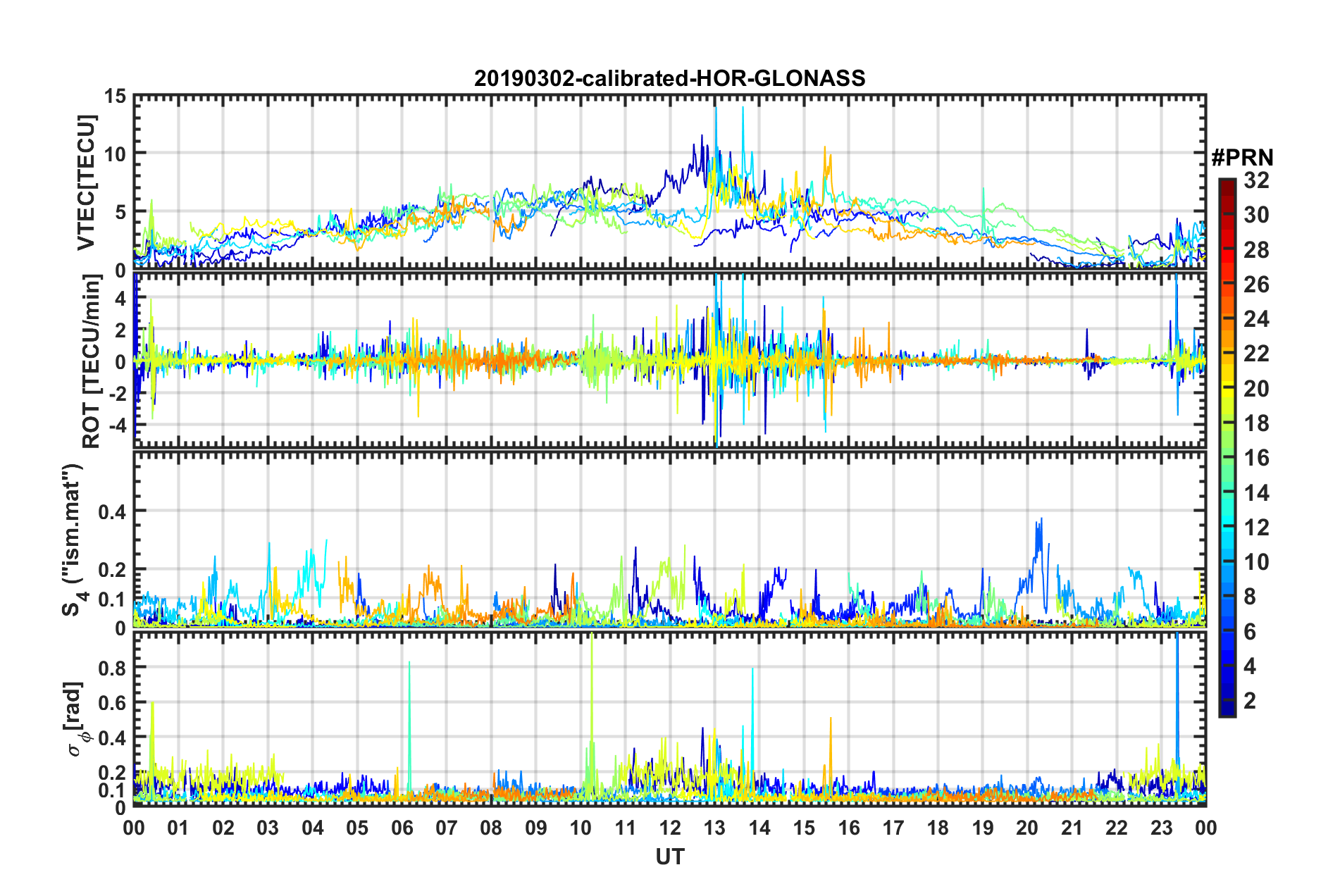Click the VTEC[TECU] y-axis label
Screen dimensions: 1340x896
[x=86, y=182]
